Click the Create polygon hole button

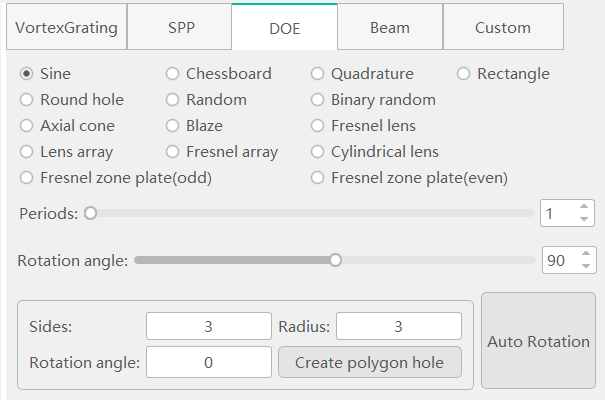(x=370, y=362)
